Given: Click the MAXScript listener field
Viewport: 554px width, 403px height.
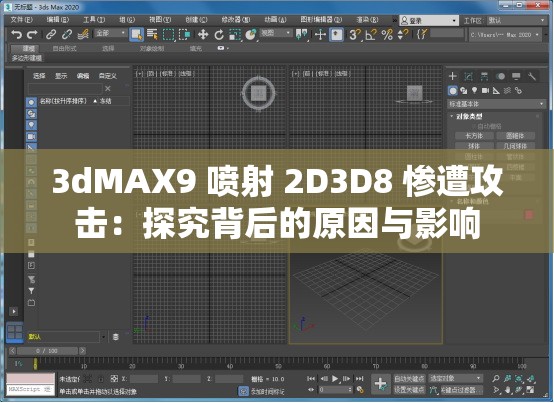Looking at the screenshot, I should coord(31,390).
